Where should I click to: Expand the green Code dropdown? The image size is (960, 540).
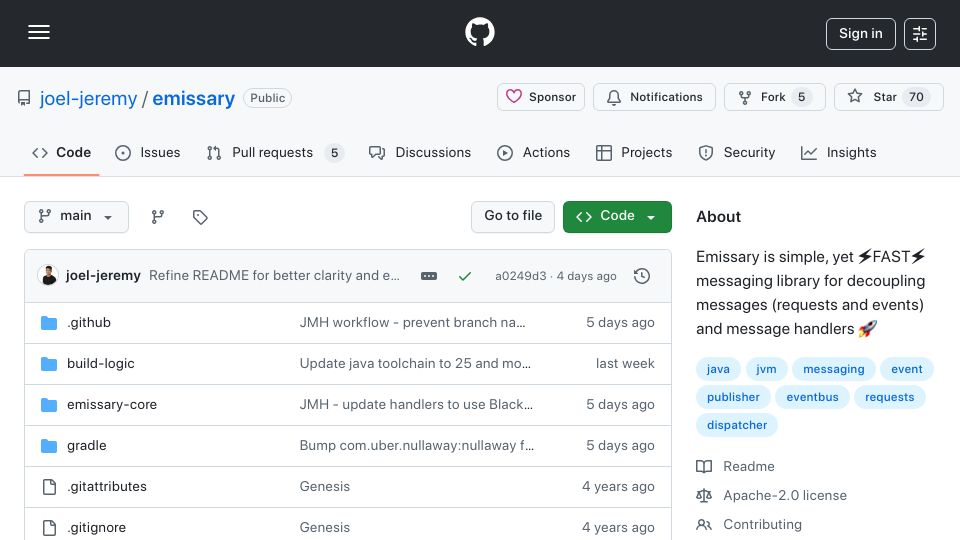[617, 217]
